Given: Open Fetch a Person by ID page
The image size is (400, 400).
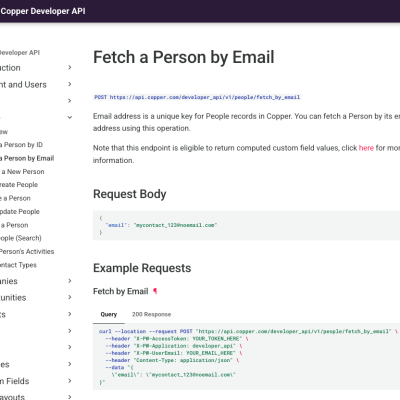Looking at the screenshot, I should pyautogui.click(x=21, y=145).
